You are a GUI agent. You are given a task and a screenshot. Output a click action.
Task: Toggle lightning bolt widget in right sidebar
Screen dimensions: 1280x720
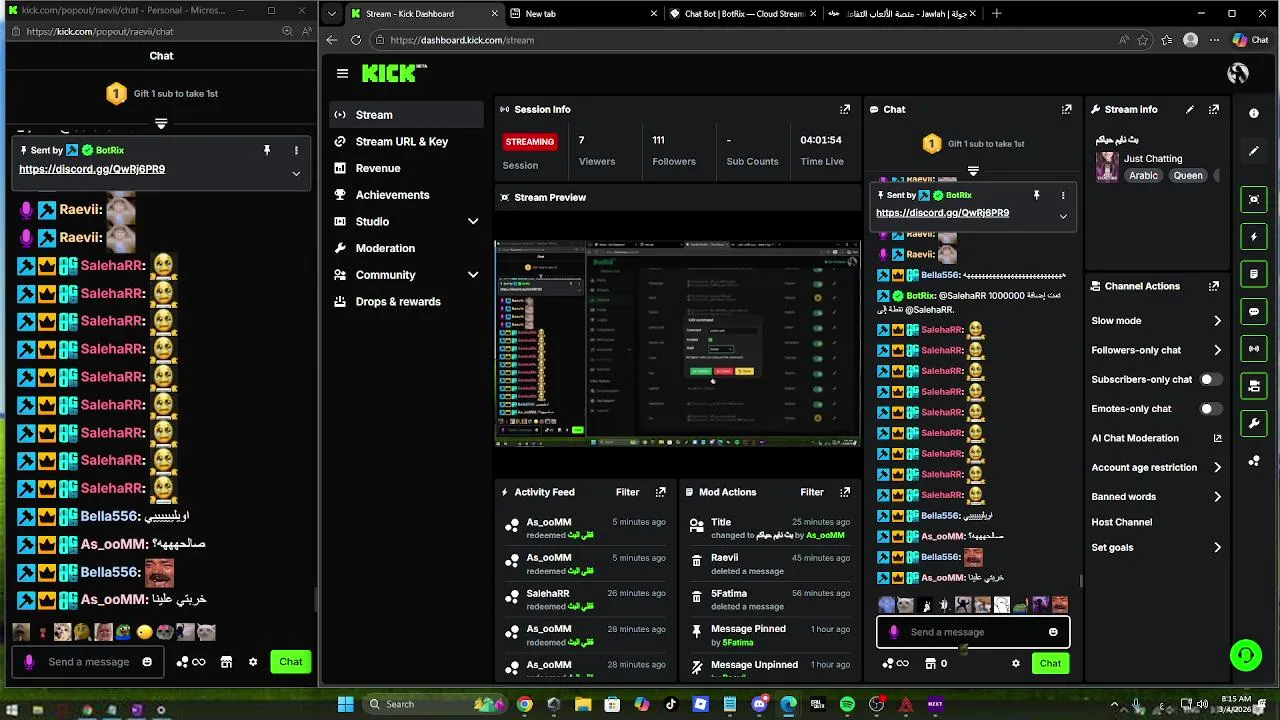pyautogui.click(x=1254, y=237)
